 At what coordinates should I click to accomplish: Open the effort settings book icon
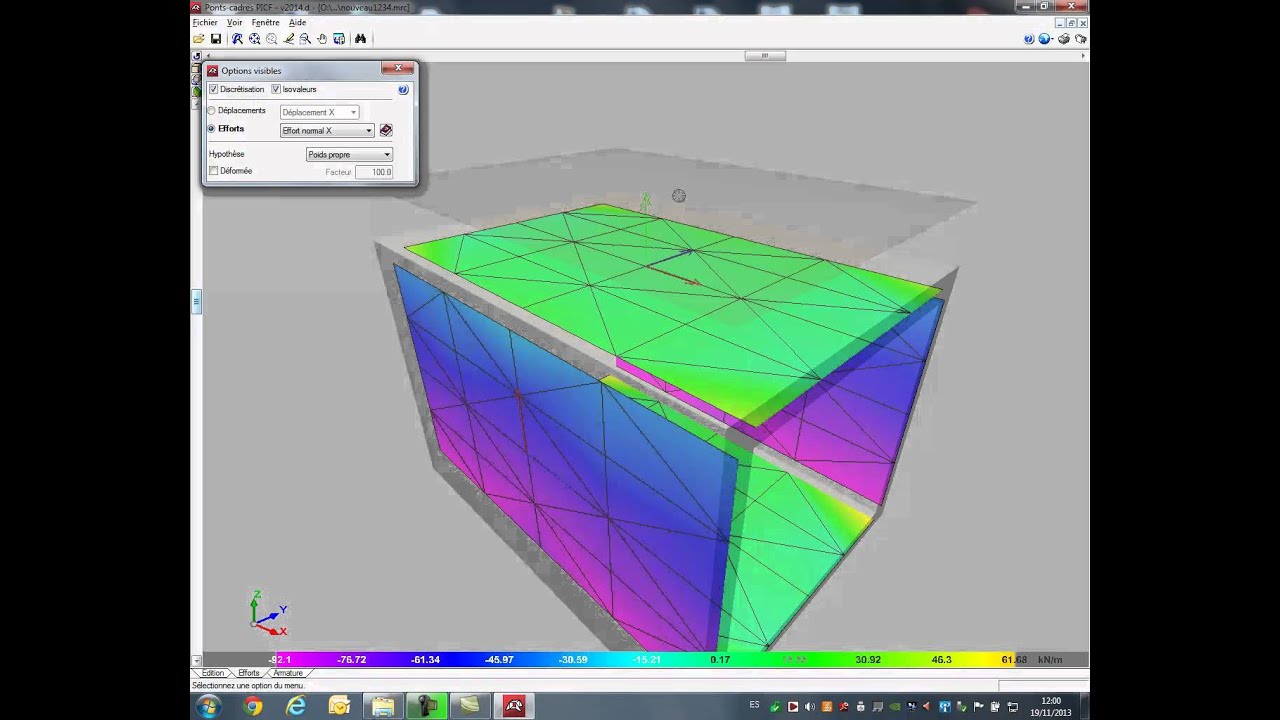[x=386, y=130]
